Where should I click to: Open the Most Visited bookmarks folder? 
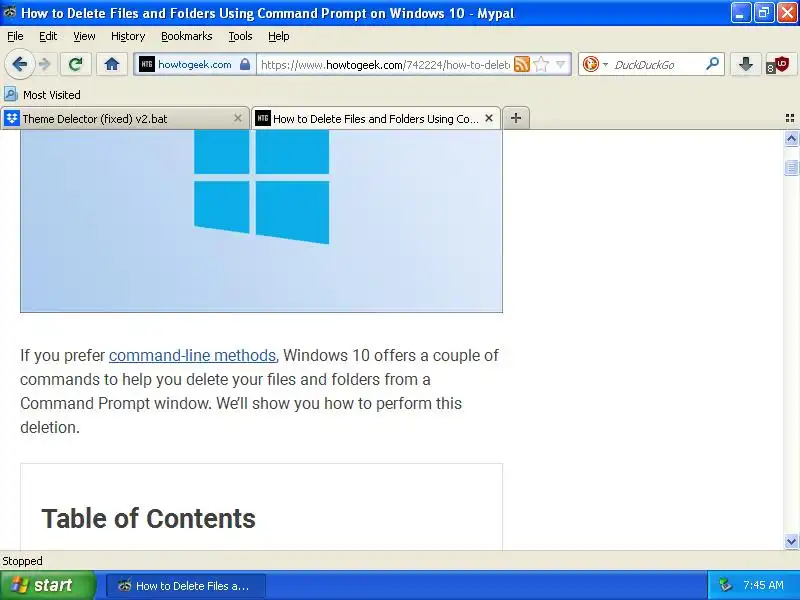click(x=42, y=94)
